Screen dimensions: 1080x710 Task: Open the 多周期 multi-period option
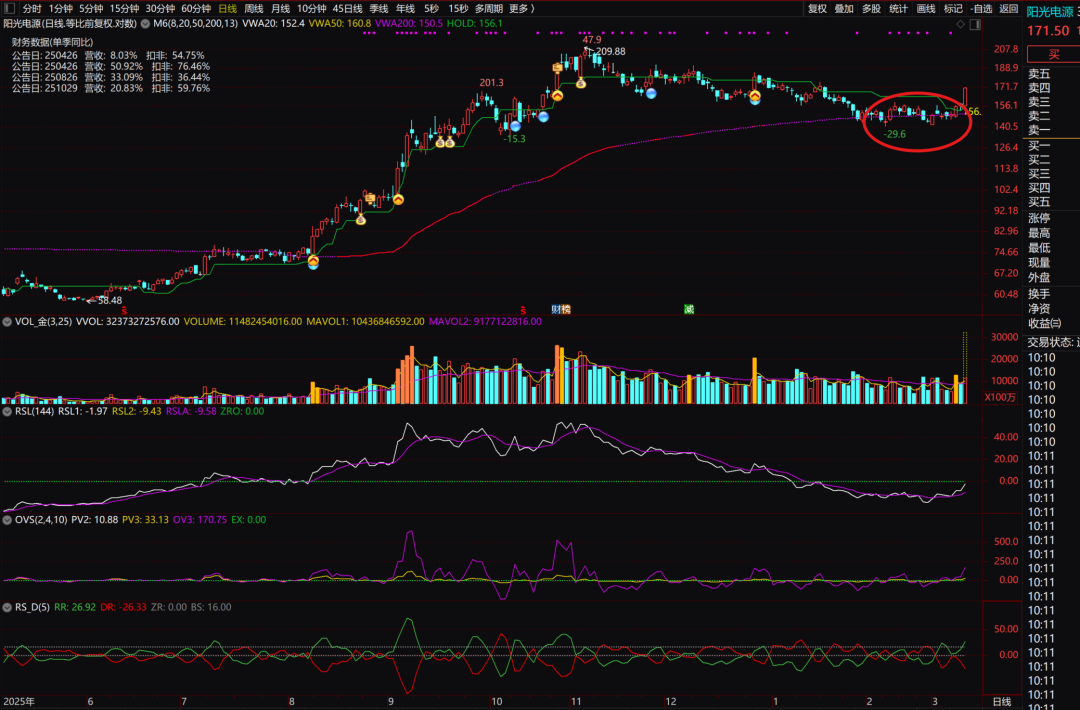click(488, 8)
